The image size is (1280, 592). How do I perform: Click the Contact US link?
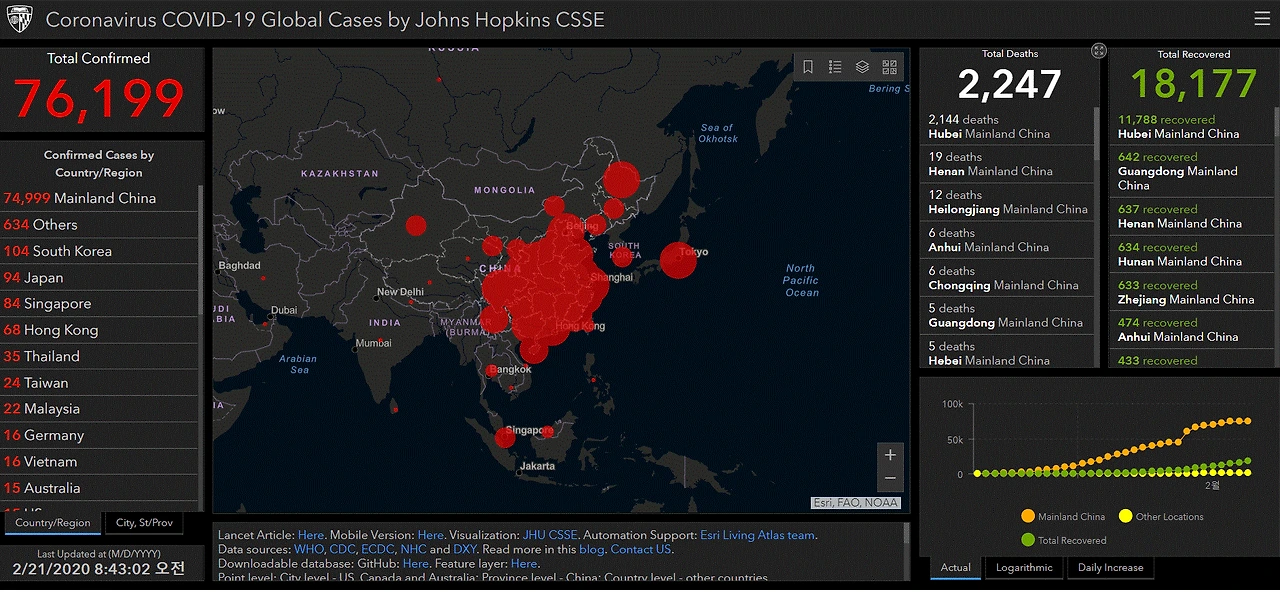[641, 549]
